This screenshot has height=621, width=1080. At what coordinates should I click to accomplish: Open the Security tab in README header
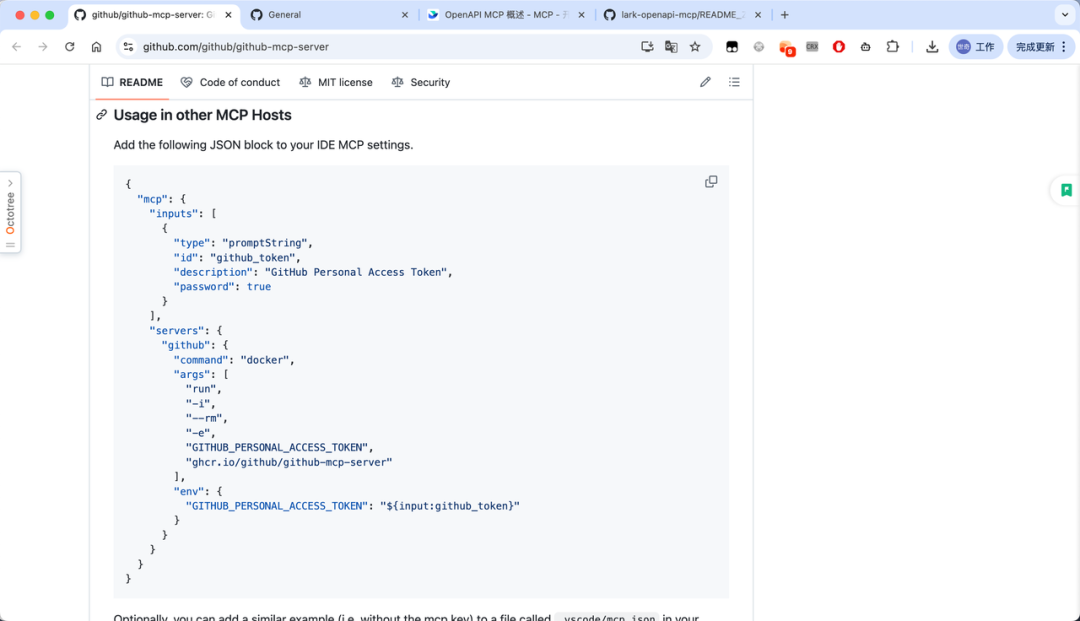420,82
